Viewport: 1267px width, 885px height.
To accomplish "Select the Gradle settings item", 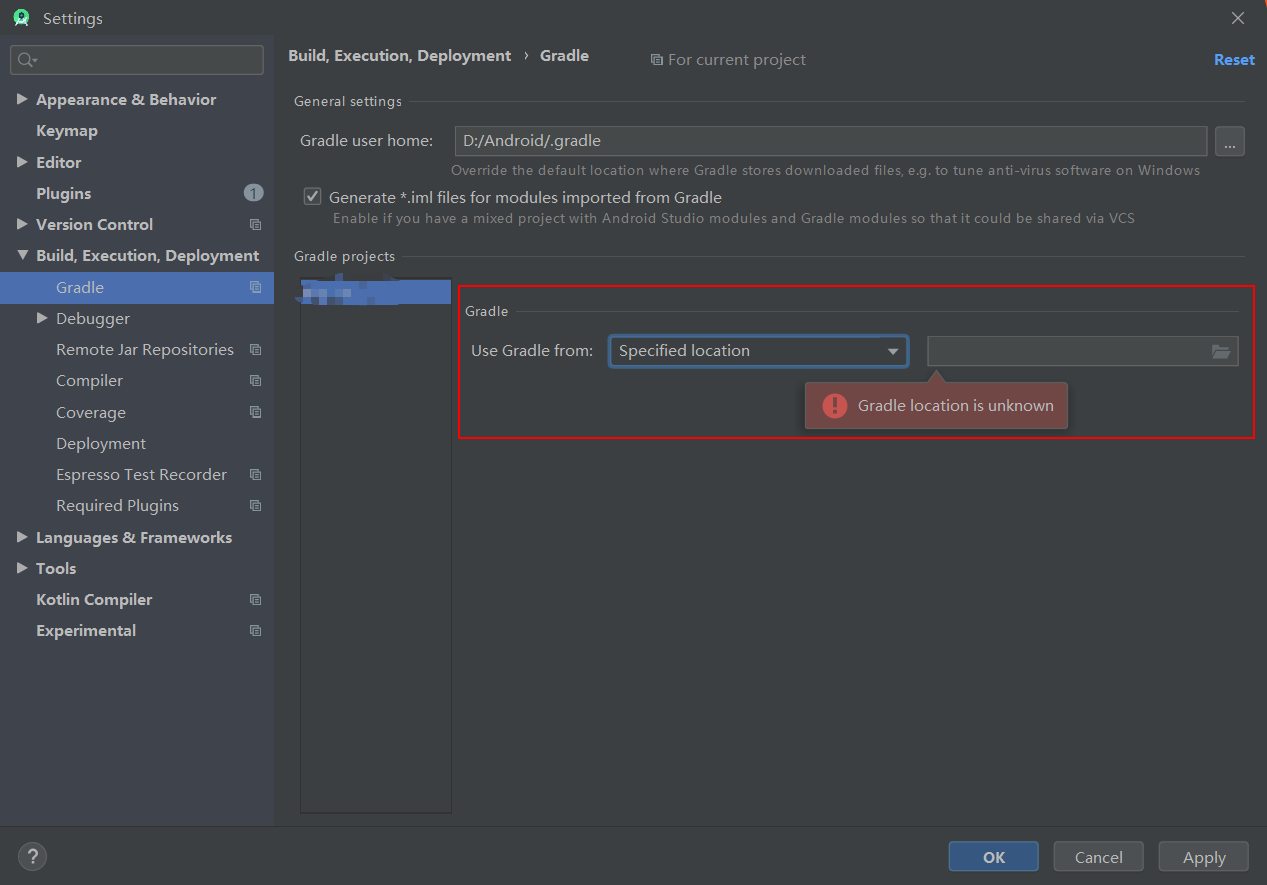I will 137,287.
